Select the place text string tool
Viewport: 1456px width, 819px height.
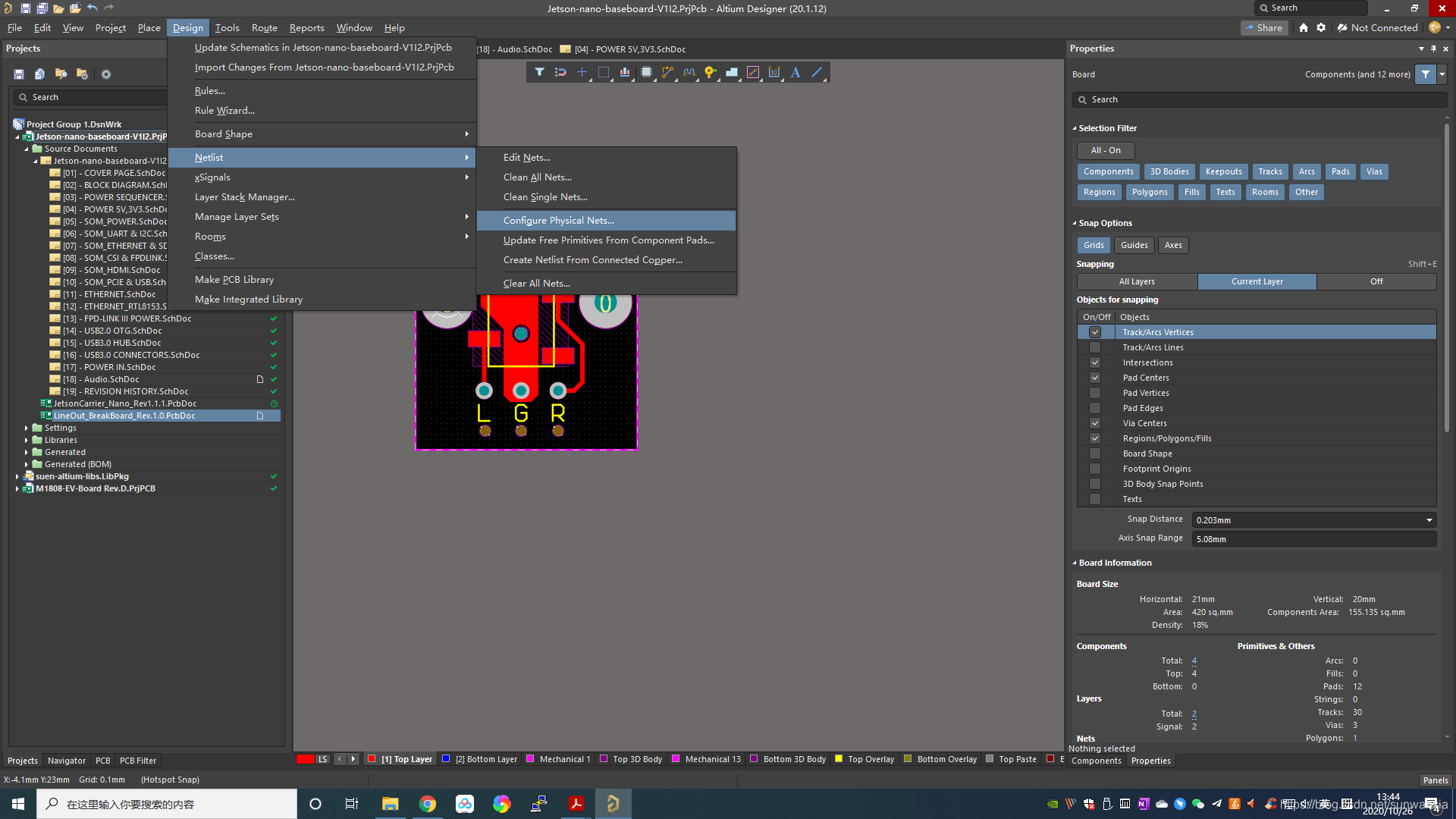(x=795, y=73)
